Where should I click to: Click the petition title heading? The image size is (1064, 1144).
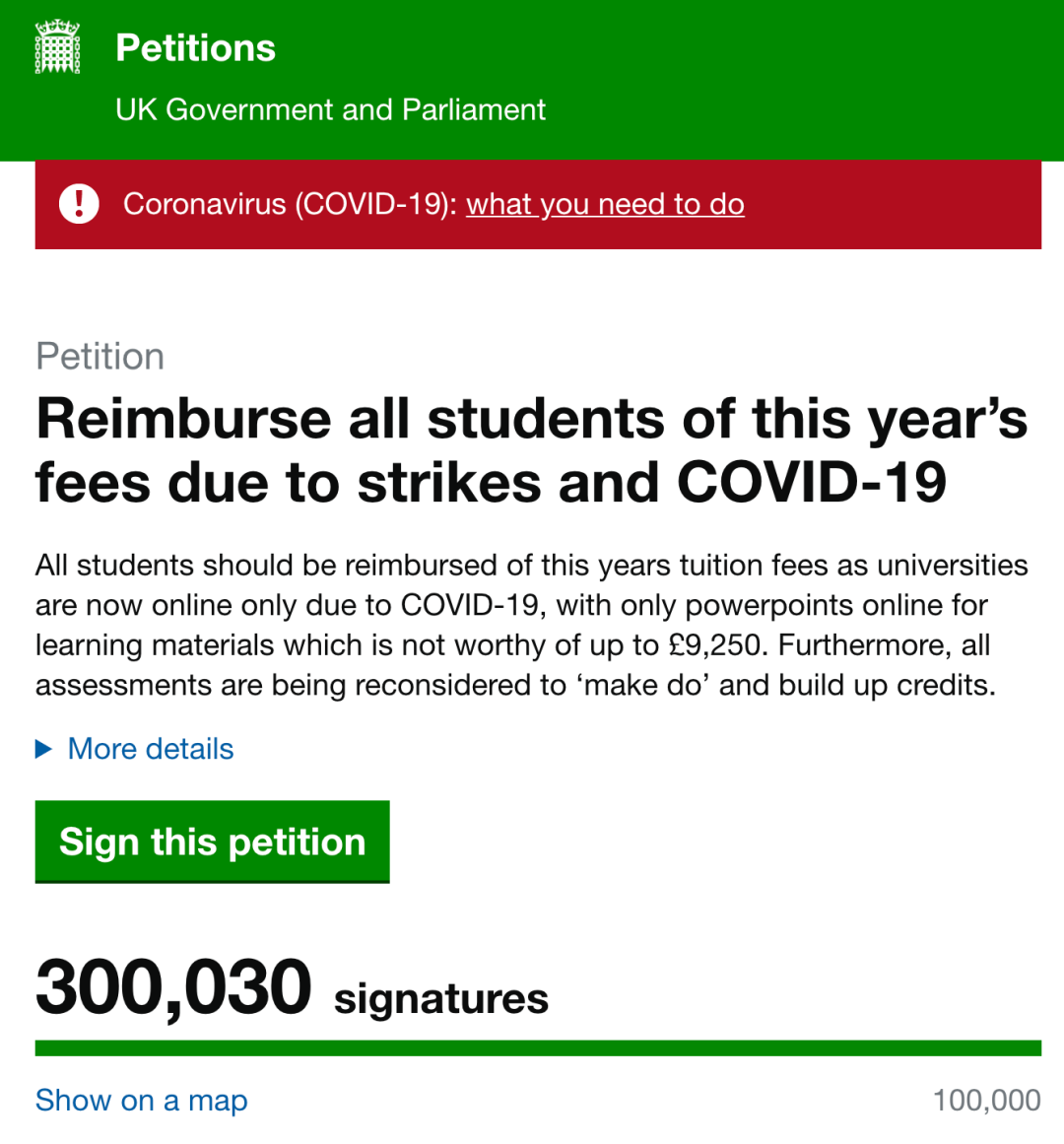(532, 450)
